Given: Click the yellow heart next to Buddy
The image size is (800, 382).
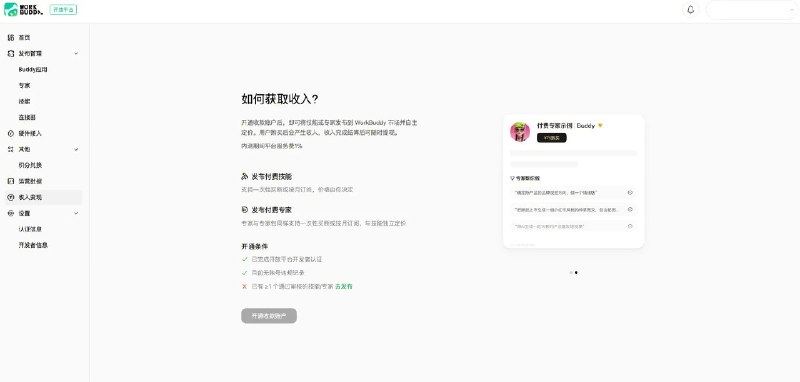Looking at the screenshot, I should [600, 125].
